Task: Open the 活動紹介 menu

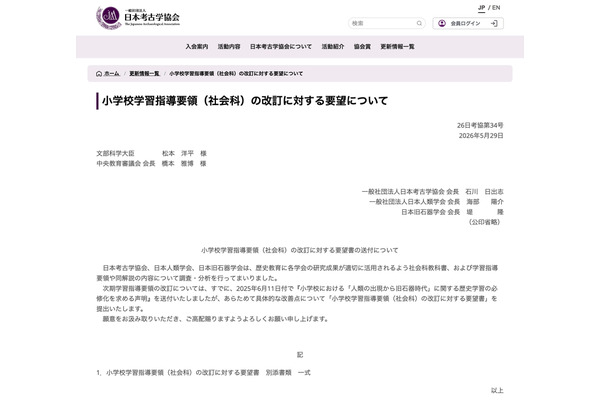Action: (333, 47)
